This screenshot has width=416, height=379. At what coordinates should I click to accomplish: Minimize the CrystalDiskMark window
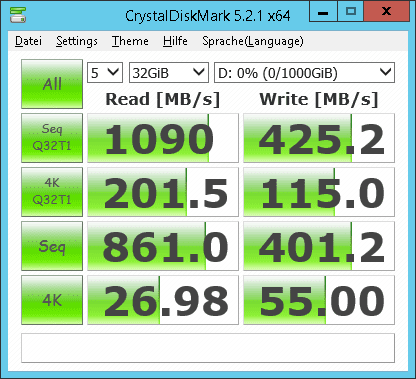[323, 12]
